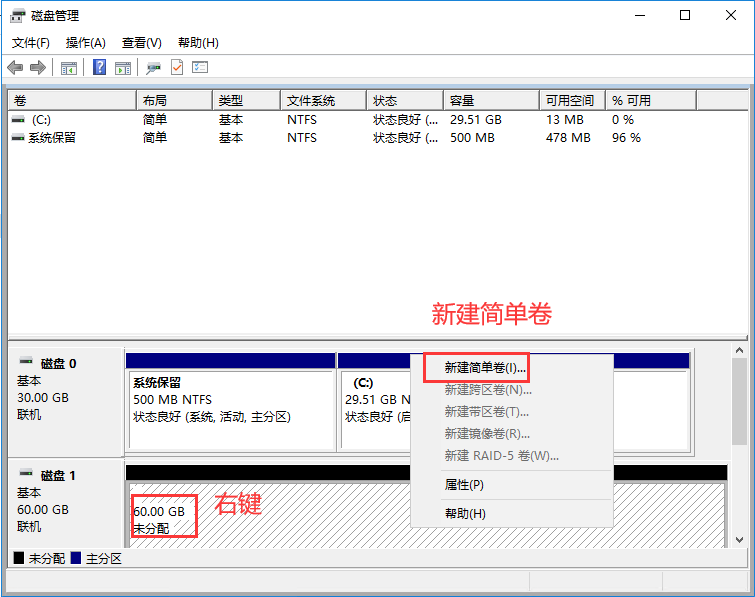Sort by the 文件系统 column header

(x=324, y=101)
